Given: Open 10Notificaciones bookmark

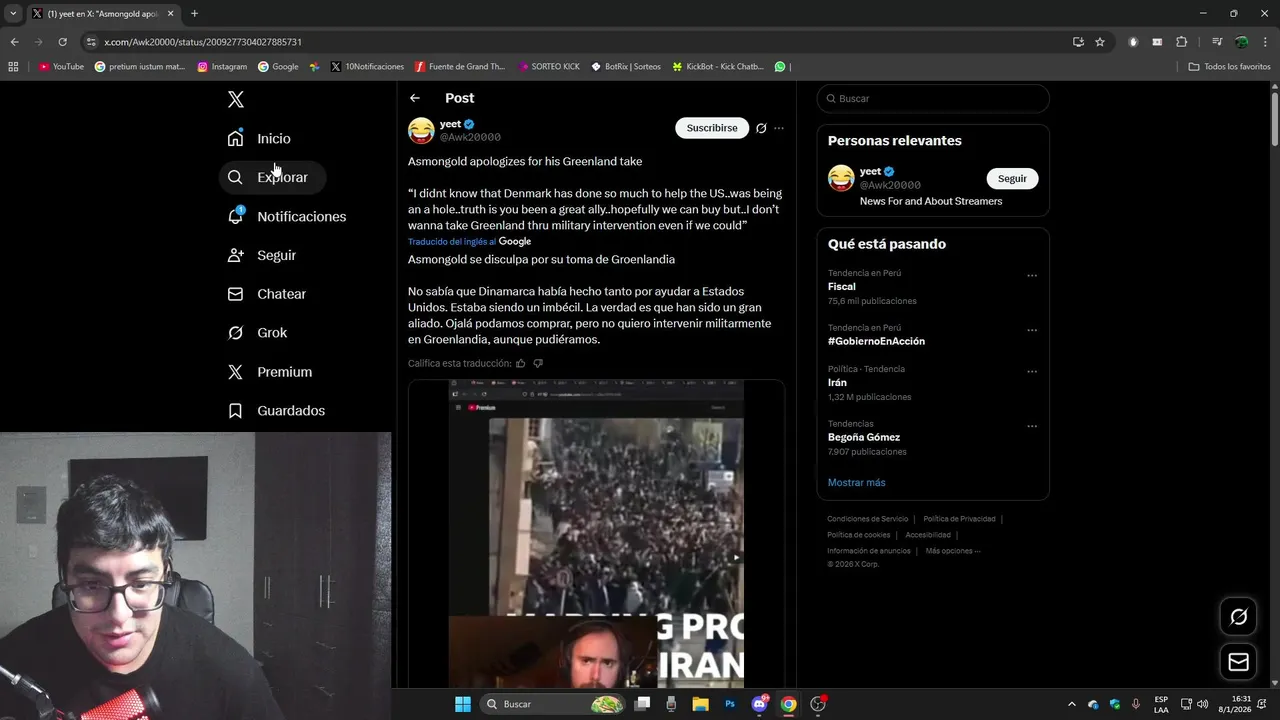Looking at the screenshot, I should (x=367, y=67).
